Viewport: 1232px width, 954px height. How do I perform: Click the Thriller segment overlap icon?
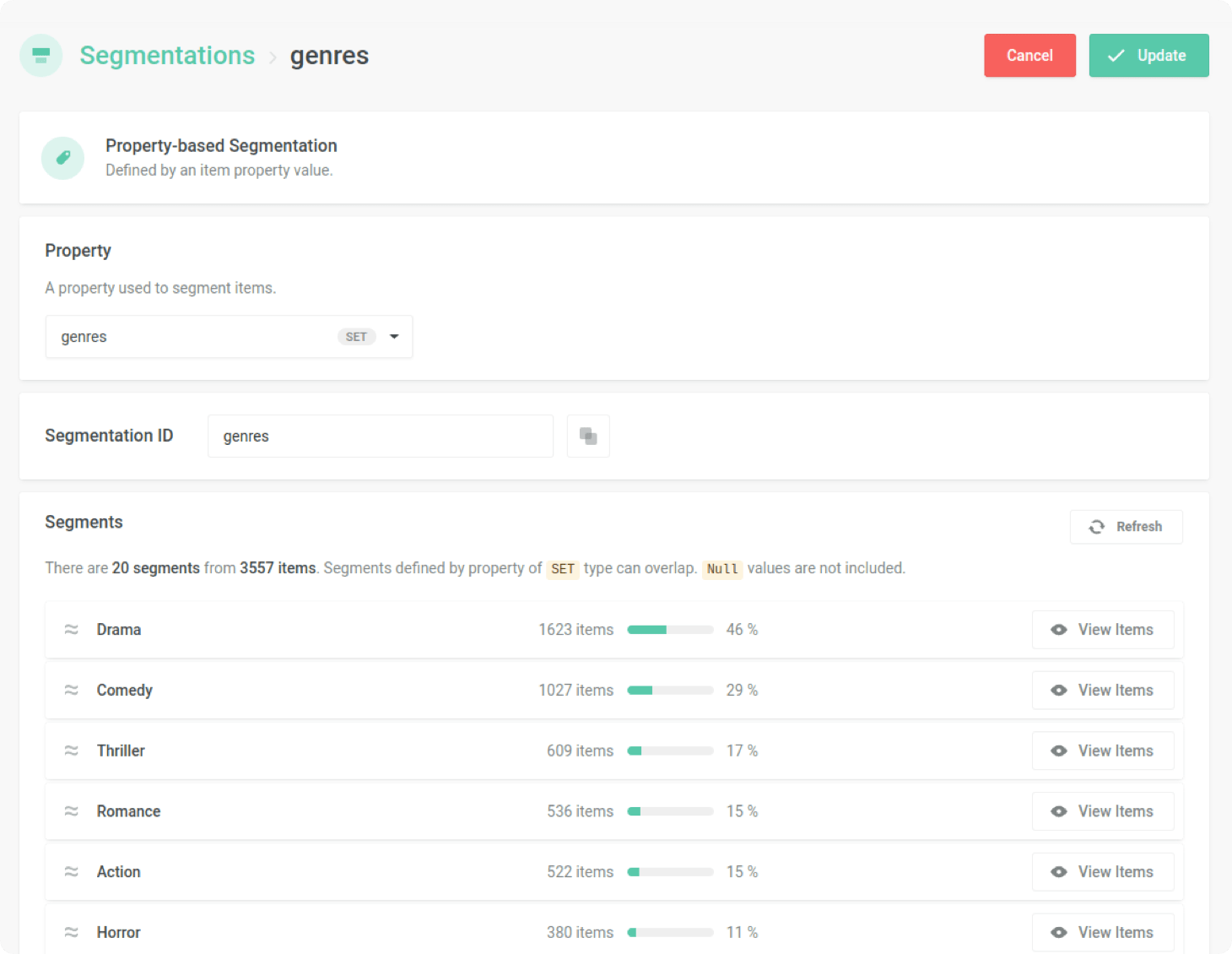click(72, 751)
